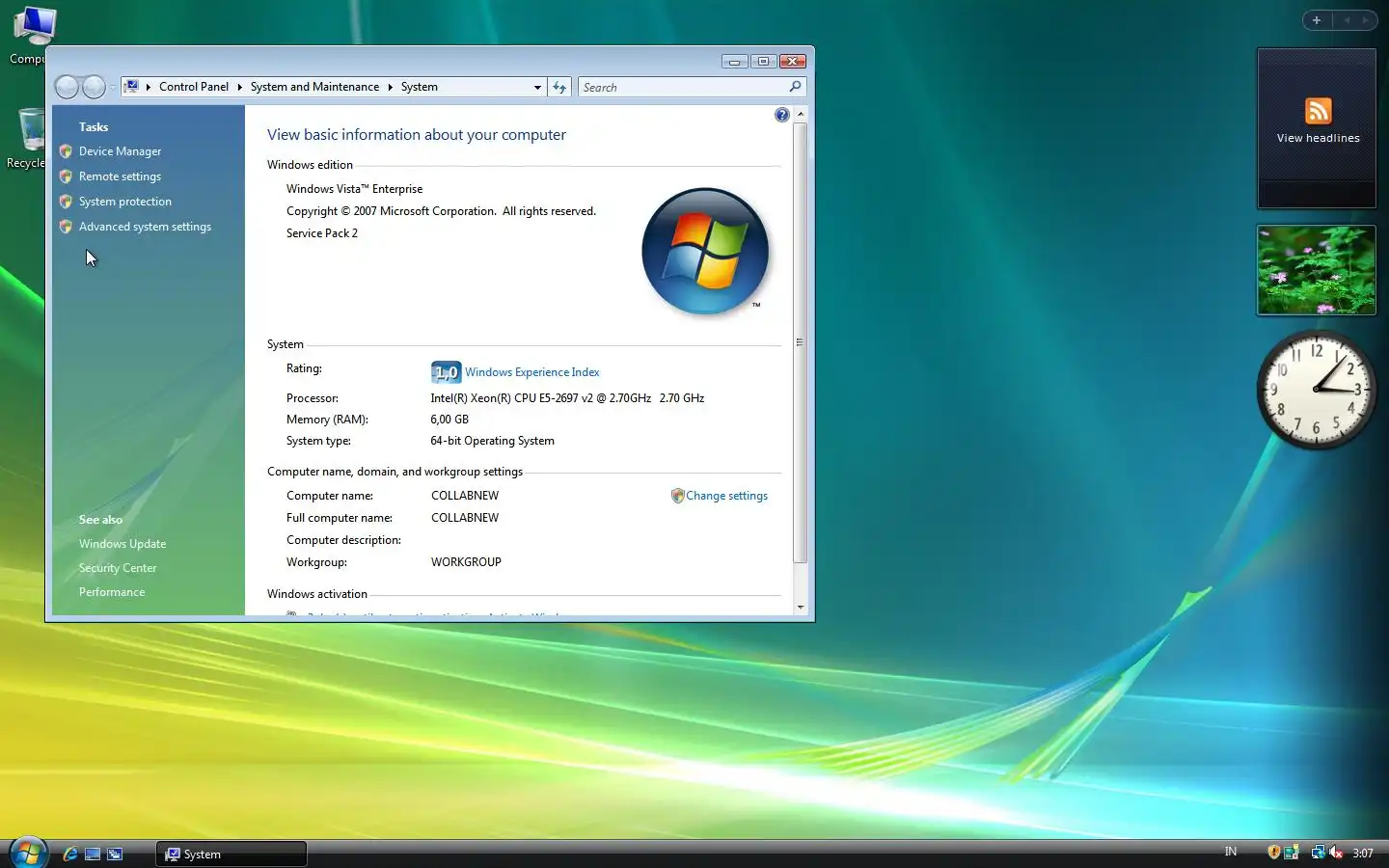Click the network tray icon

[1318, 853]
